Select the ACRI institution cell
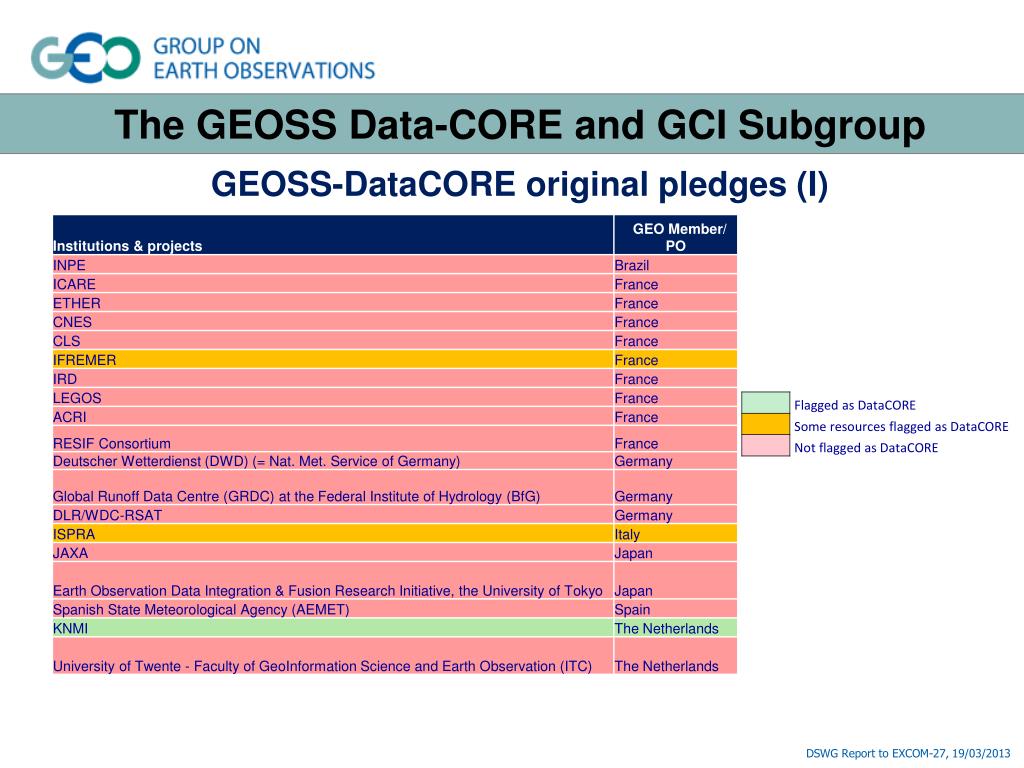 click(333, 416)
